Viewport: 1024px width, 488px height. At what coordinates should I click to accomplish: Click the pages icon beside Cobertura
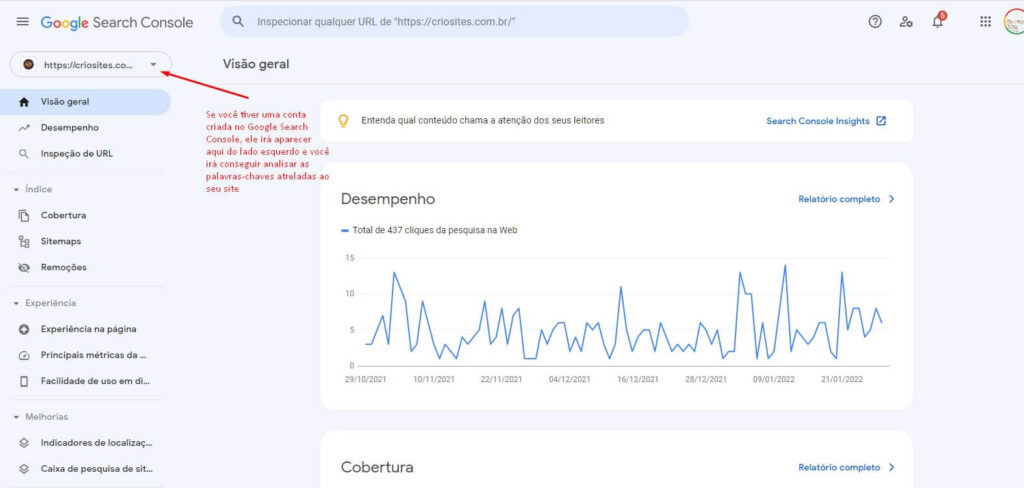[x=24, y=216]
